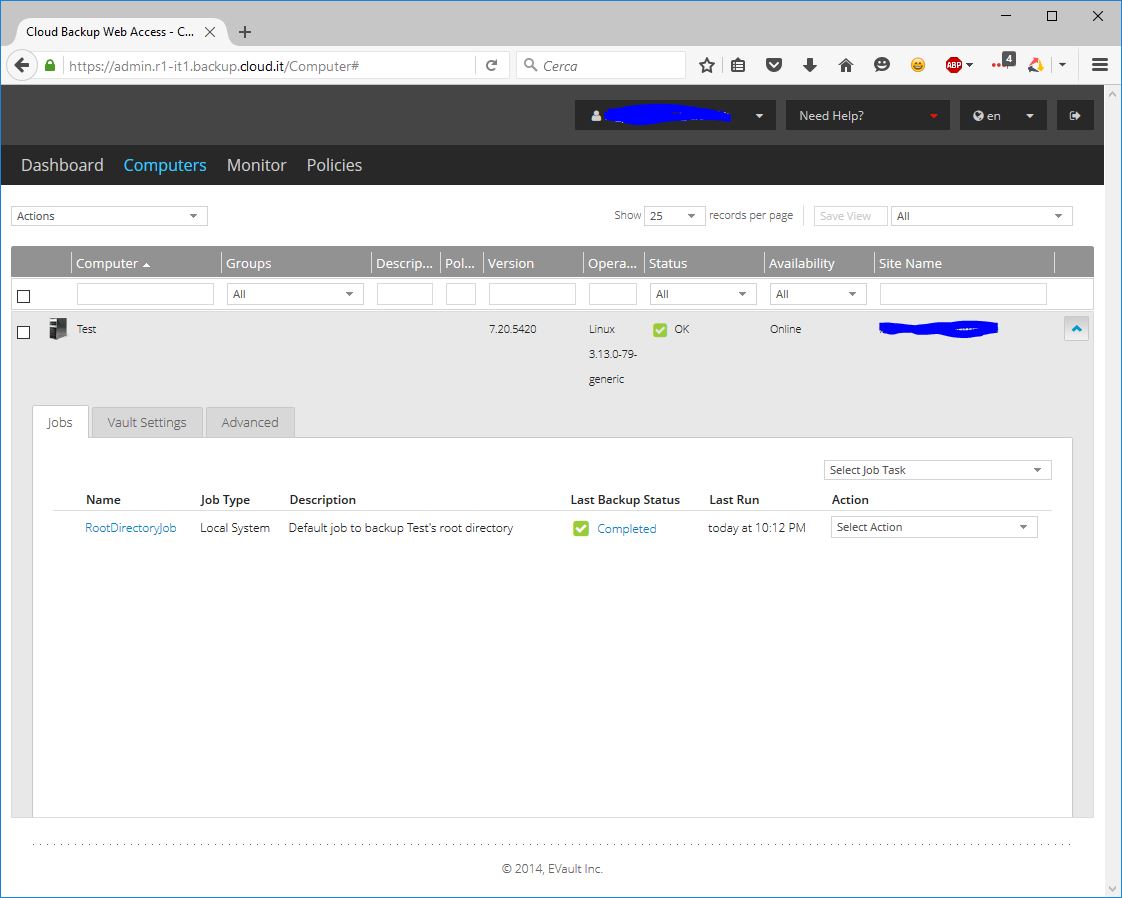
Task: Click the logout icon in header
Action: coord(1075,115)
